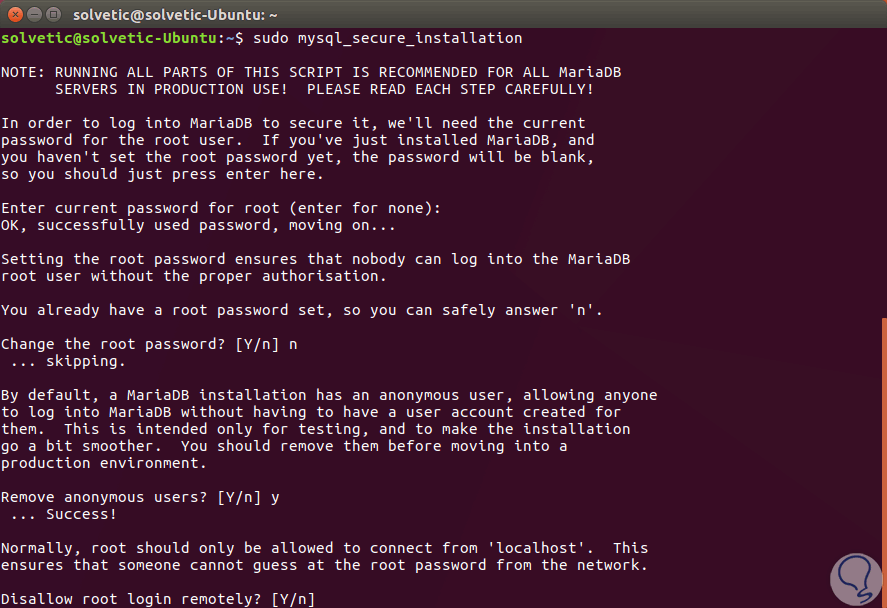887x608 pixels.
Task: Focus the Disallow root login remotely prompt
Action: click(x=158, y=599)
